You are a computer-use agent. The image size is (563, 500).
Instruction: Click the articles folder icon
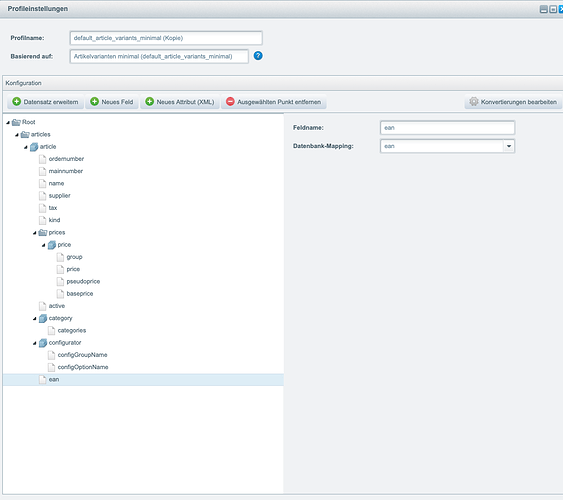(x=25, y=135)
